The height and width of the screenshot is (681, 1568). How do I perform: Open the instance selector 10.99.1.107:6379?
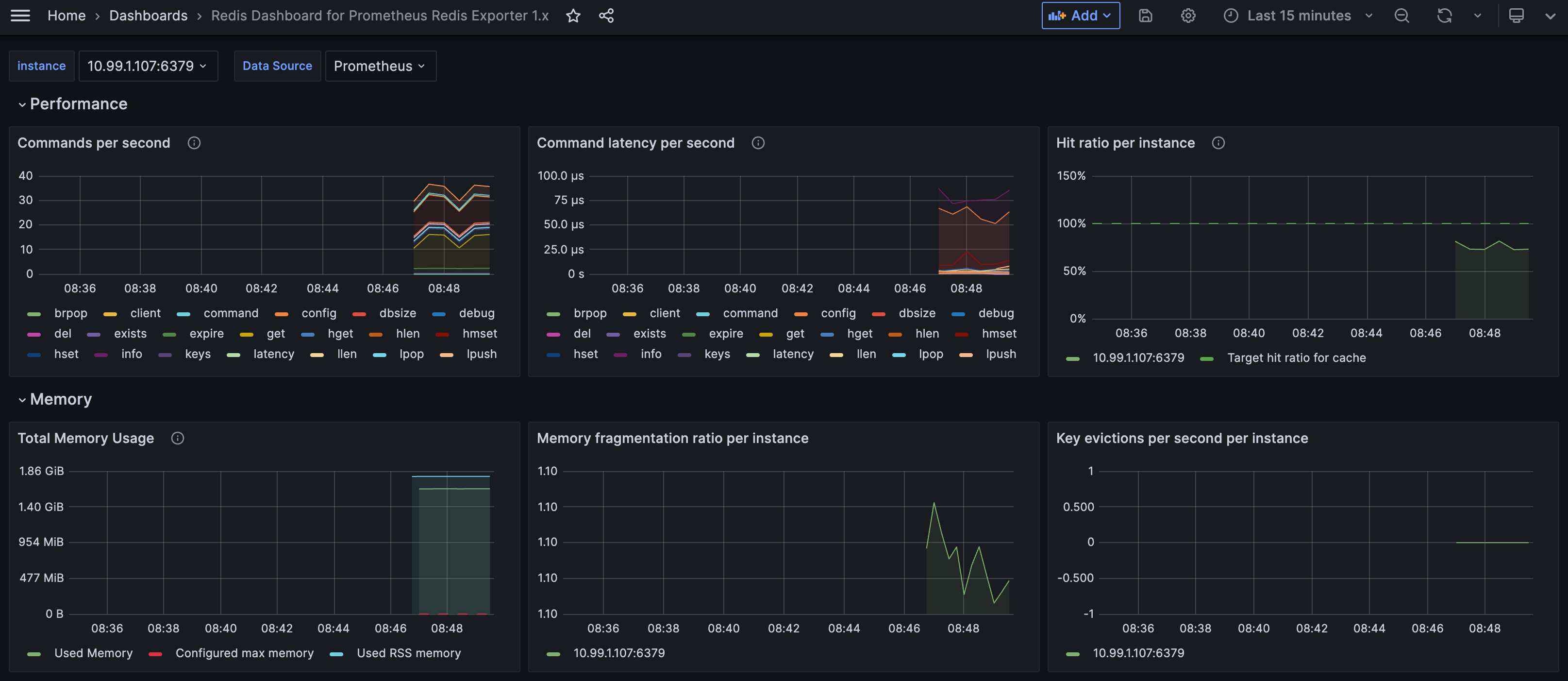148,66
